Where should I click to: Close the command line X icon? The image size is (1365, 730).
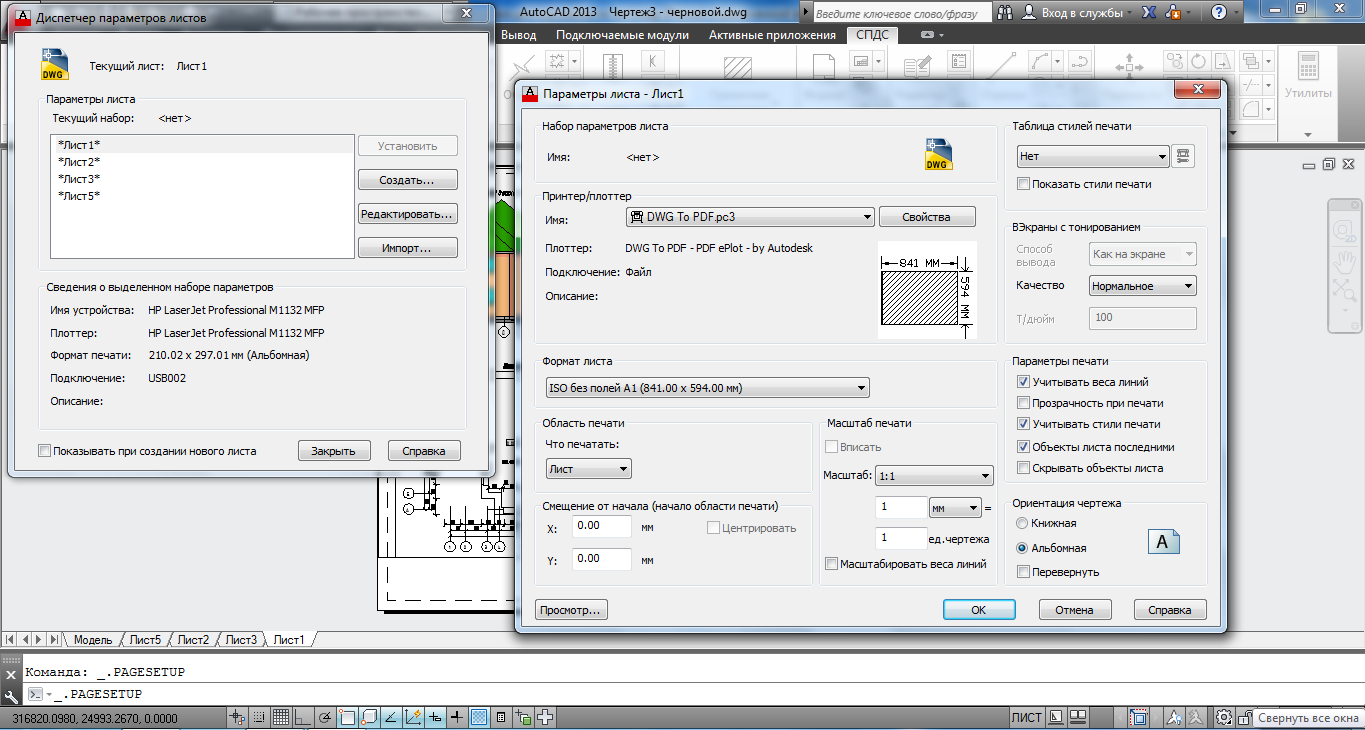(10, 675)
